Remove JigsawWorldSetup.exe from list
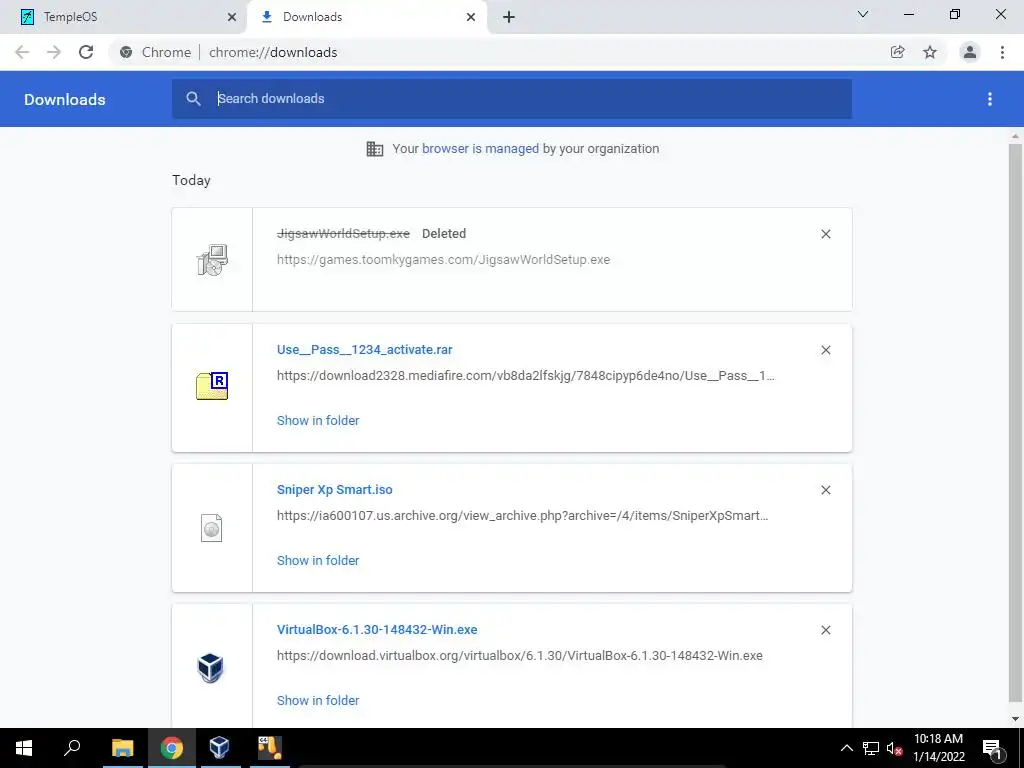 tap(825, 234)
